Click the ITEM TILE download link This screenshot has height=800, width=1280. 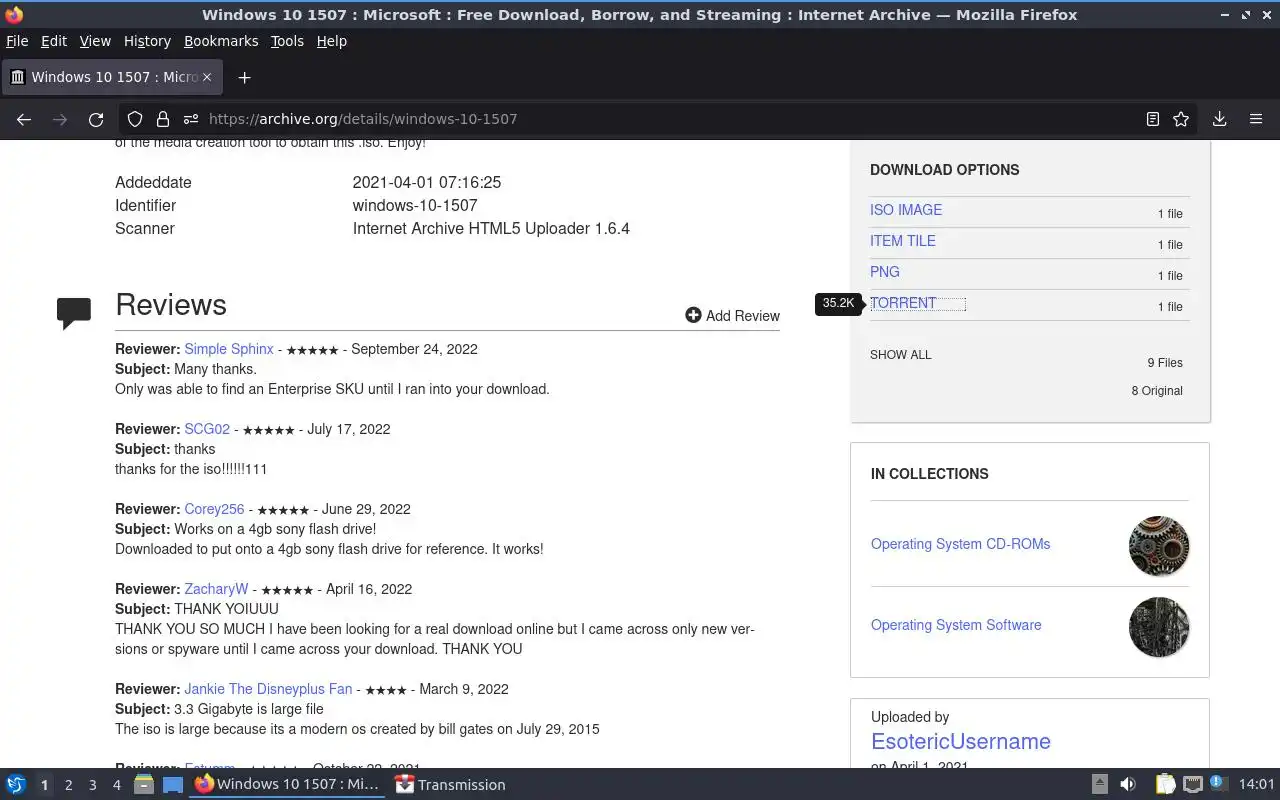(903, 241)
